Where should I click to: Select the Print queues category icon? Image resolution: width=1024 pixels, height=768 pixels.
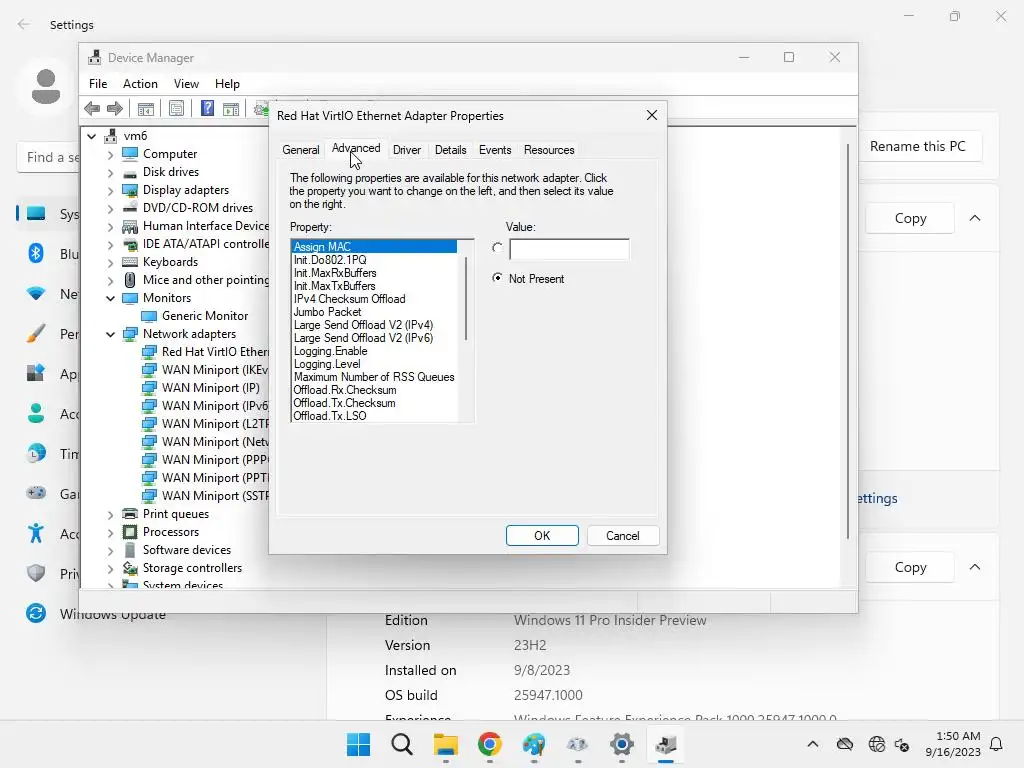tap(130, 514)
